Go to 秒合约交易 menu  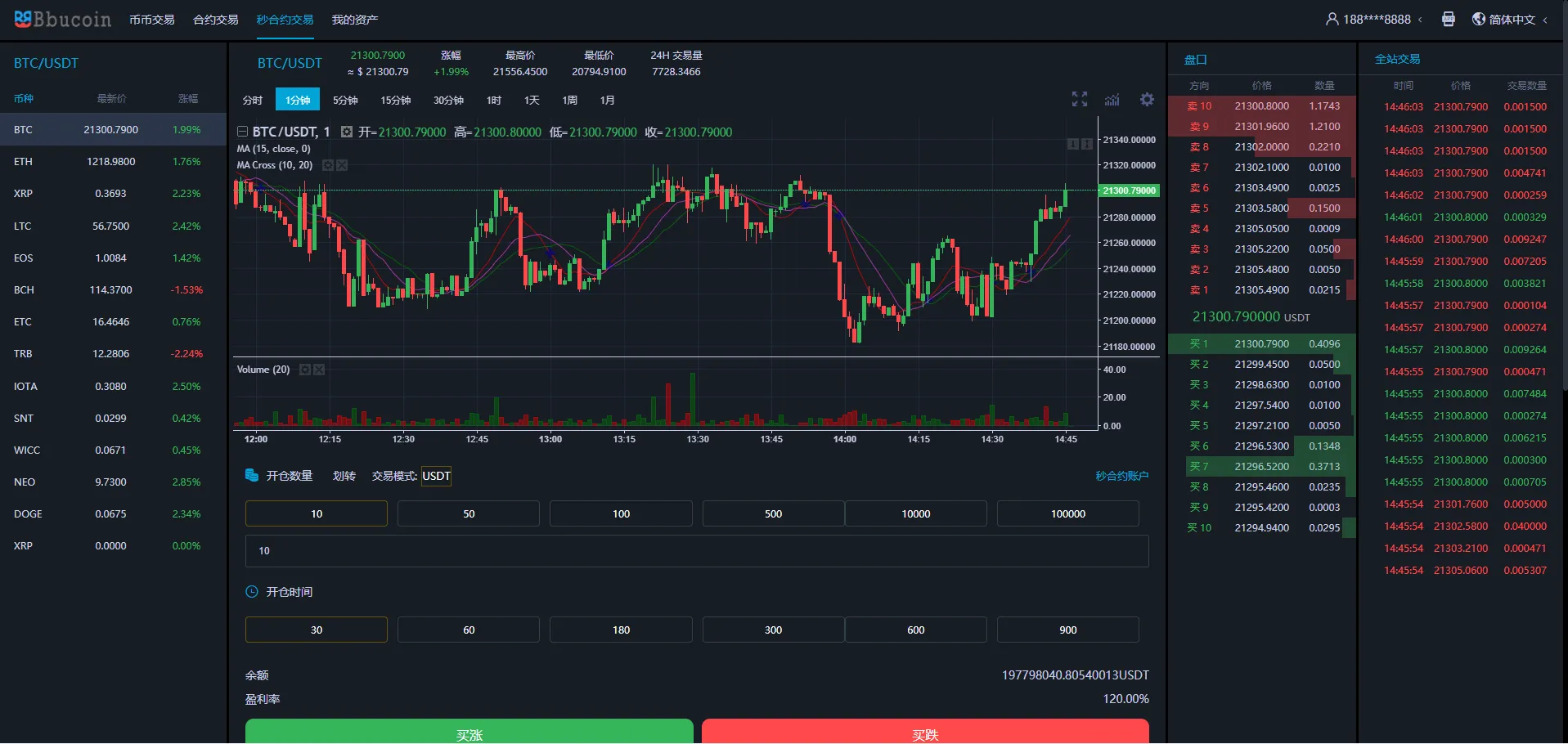(x=285, y=20)
